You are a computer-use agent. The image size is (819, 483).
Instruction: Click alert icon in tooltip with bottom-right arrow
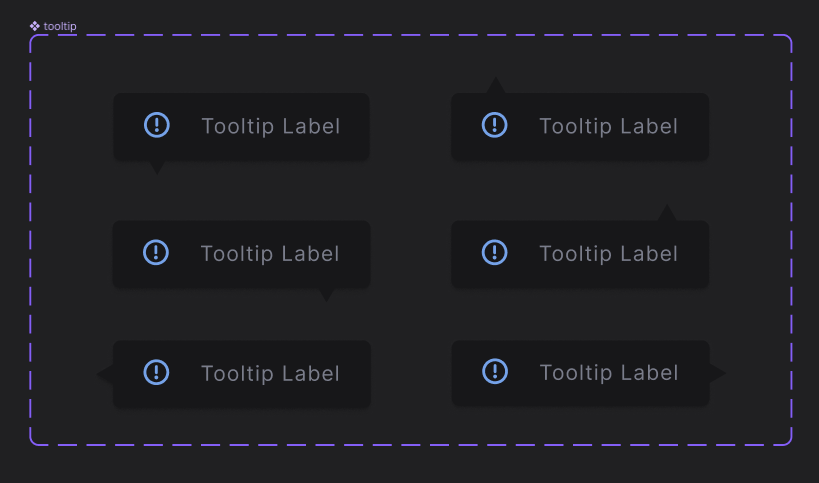pos(156,253)
